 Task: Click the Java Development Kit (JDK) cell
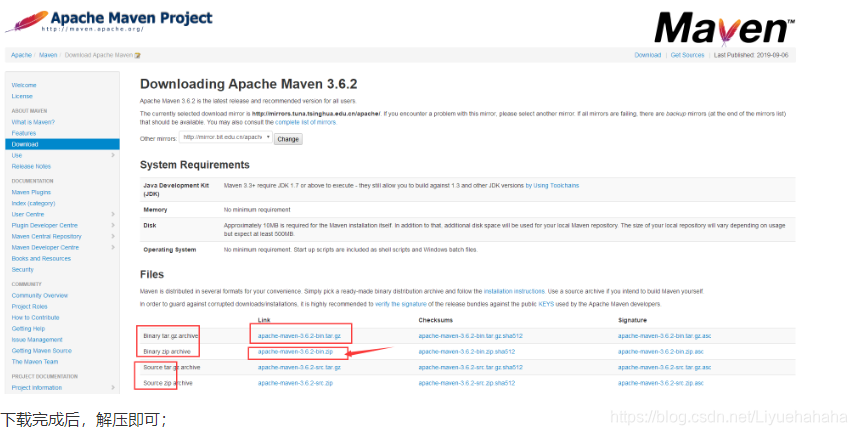pyautogui.click(x=176, y=190)
